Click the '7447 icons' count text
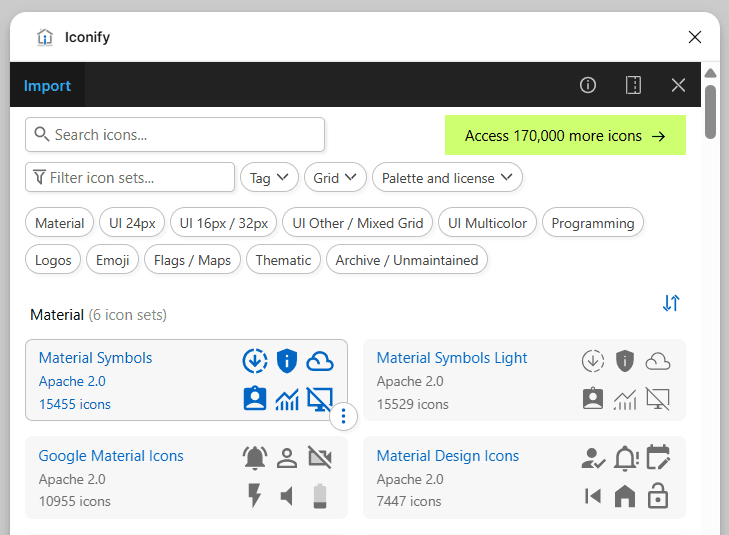The height and width of the screenshot is (535, 729). 409,501
